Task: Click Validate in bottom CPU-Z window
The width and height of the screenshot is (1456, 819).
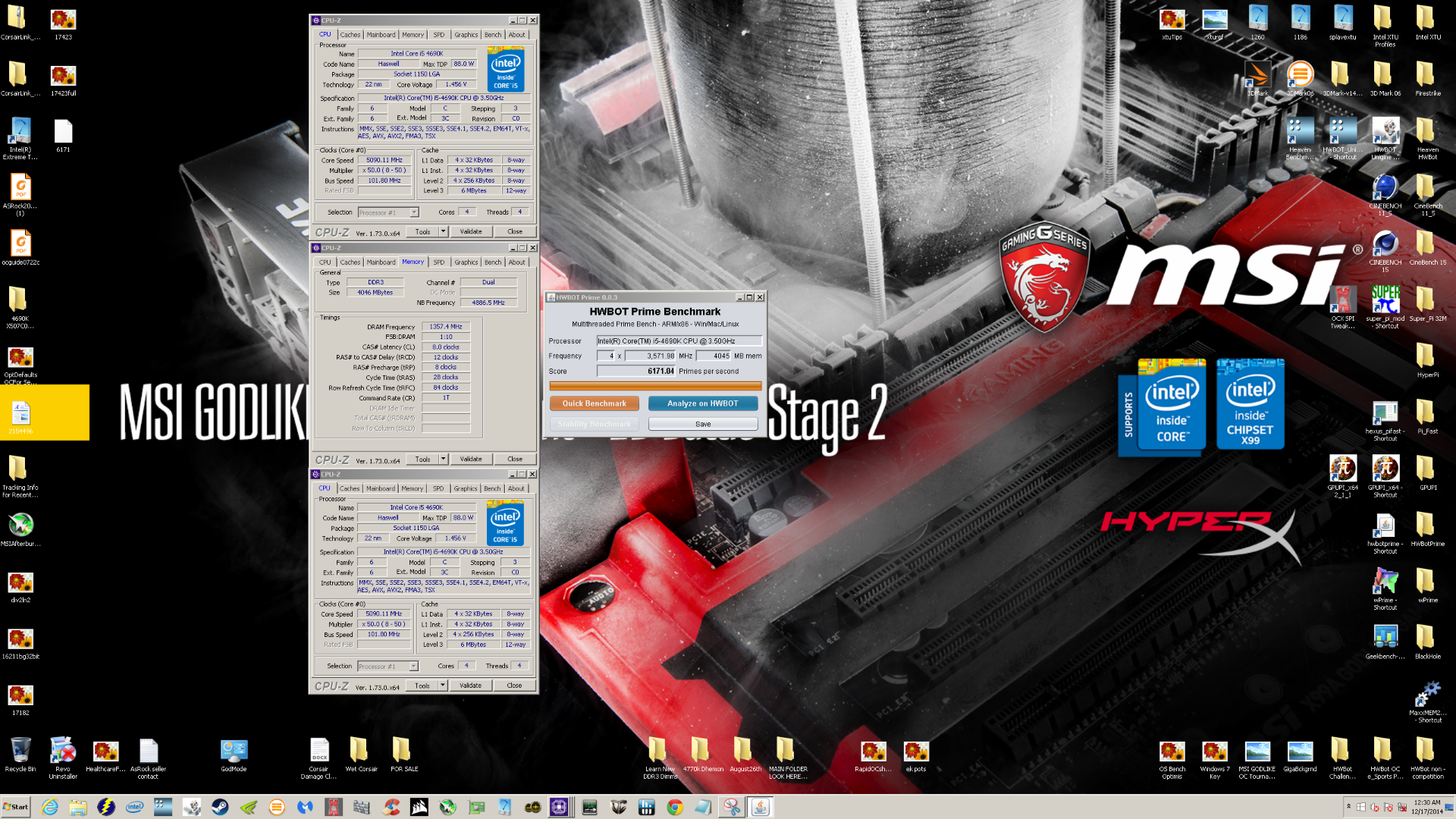Action: [x=470, y=686]
